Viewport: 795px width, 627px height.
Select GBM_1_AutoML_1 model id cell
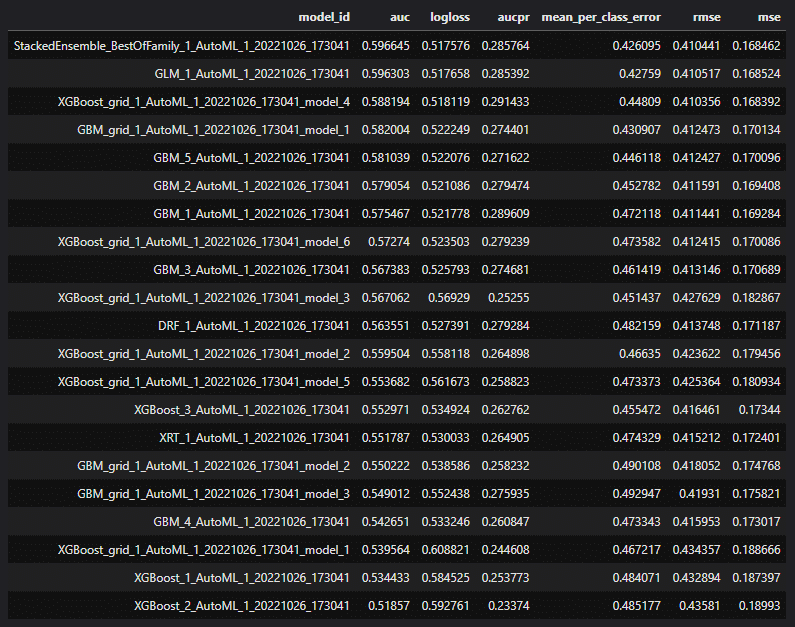pos(251,214)
